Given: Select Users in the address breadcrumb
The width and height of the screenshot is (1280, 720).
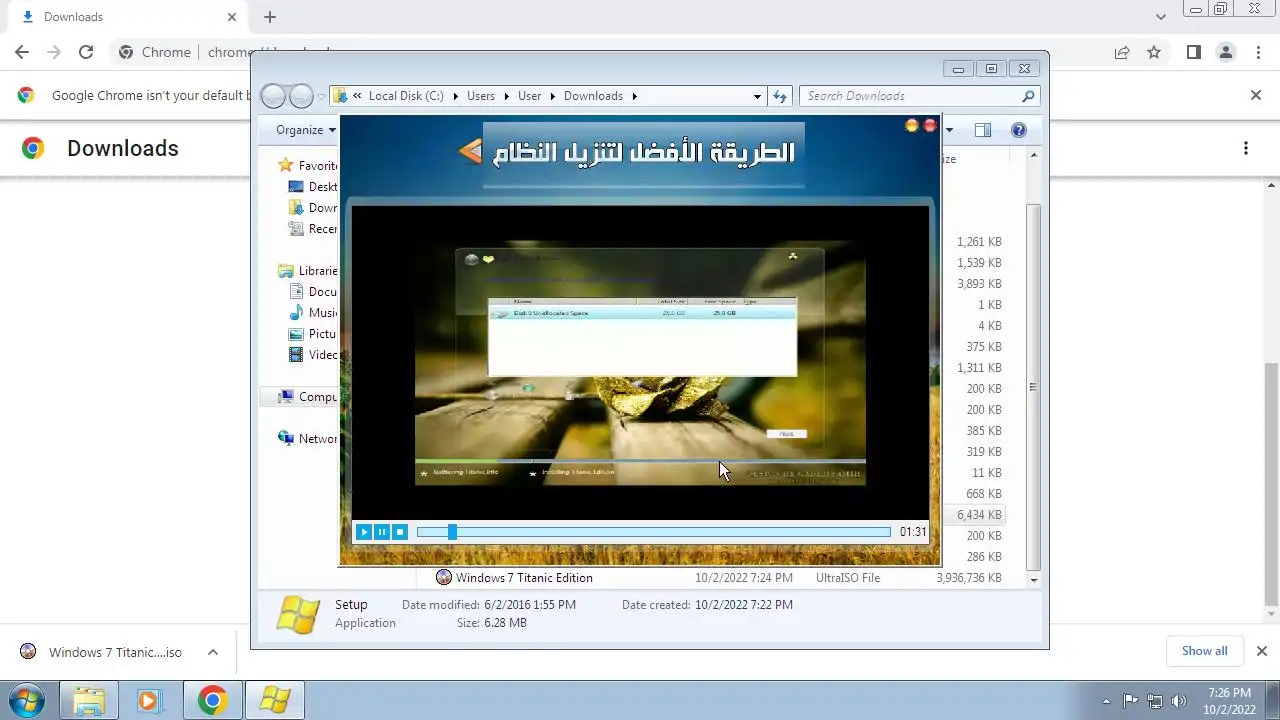Looking at the screenshot, I should (481, 96).
